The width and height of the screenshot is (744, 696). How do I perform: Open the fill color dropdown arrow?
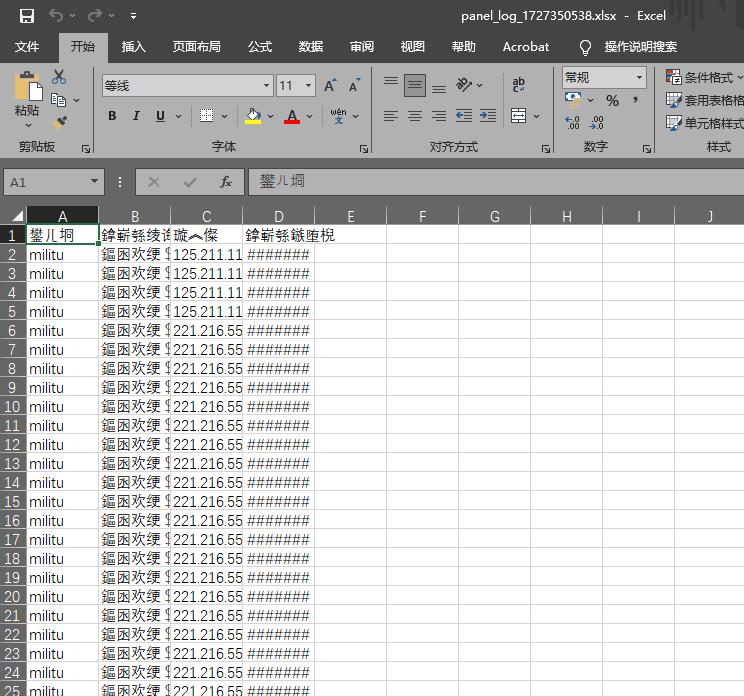[271, 116]
